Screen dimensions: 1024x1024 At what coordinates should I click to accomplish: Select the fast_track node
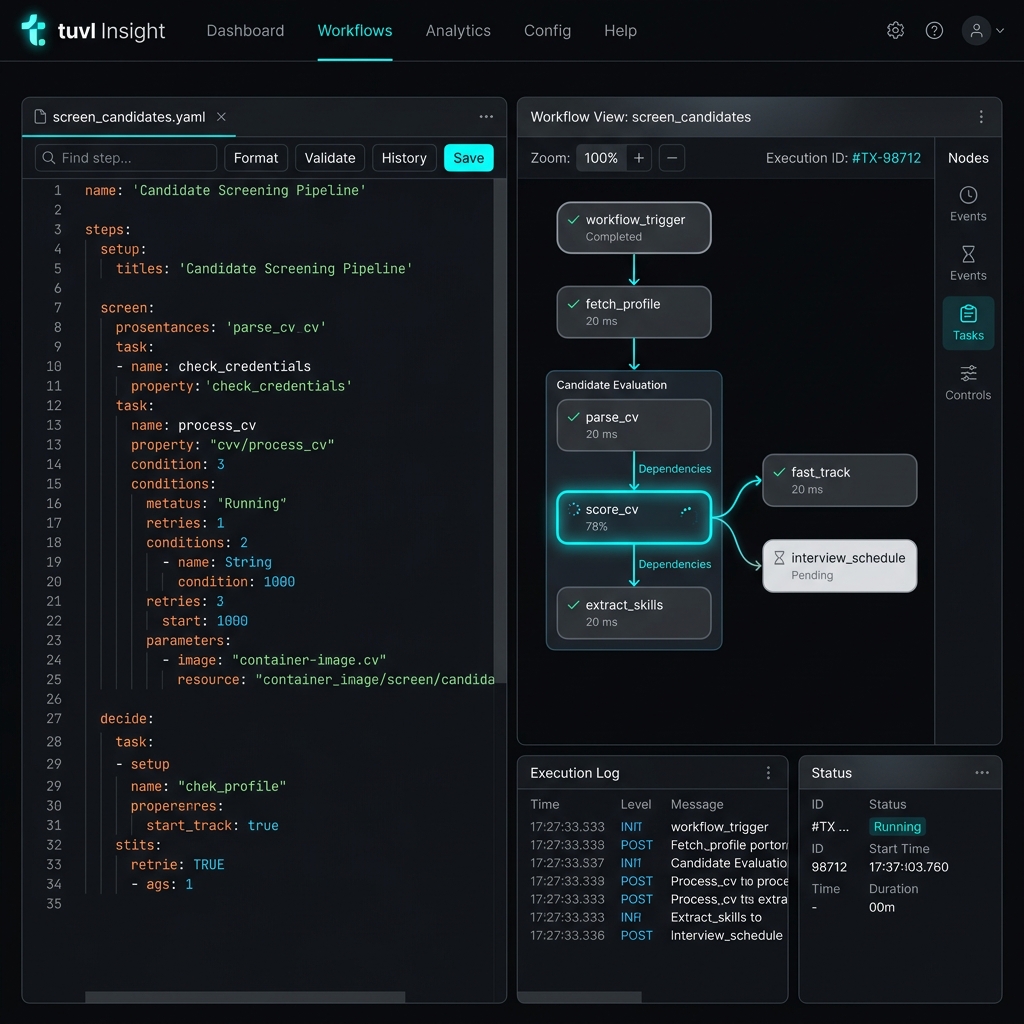839,480
